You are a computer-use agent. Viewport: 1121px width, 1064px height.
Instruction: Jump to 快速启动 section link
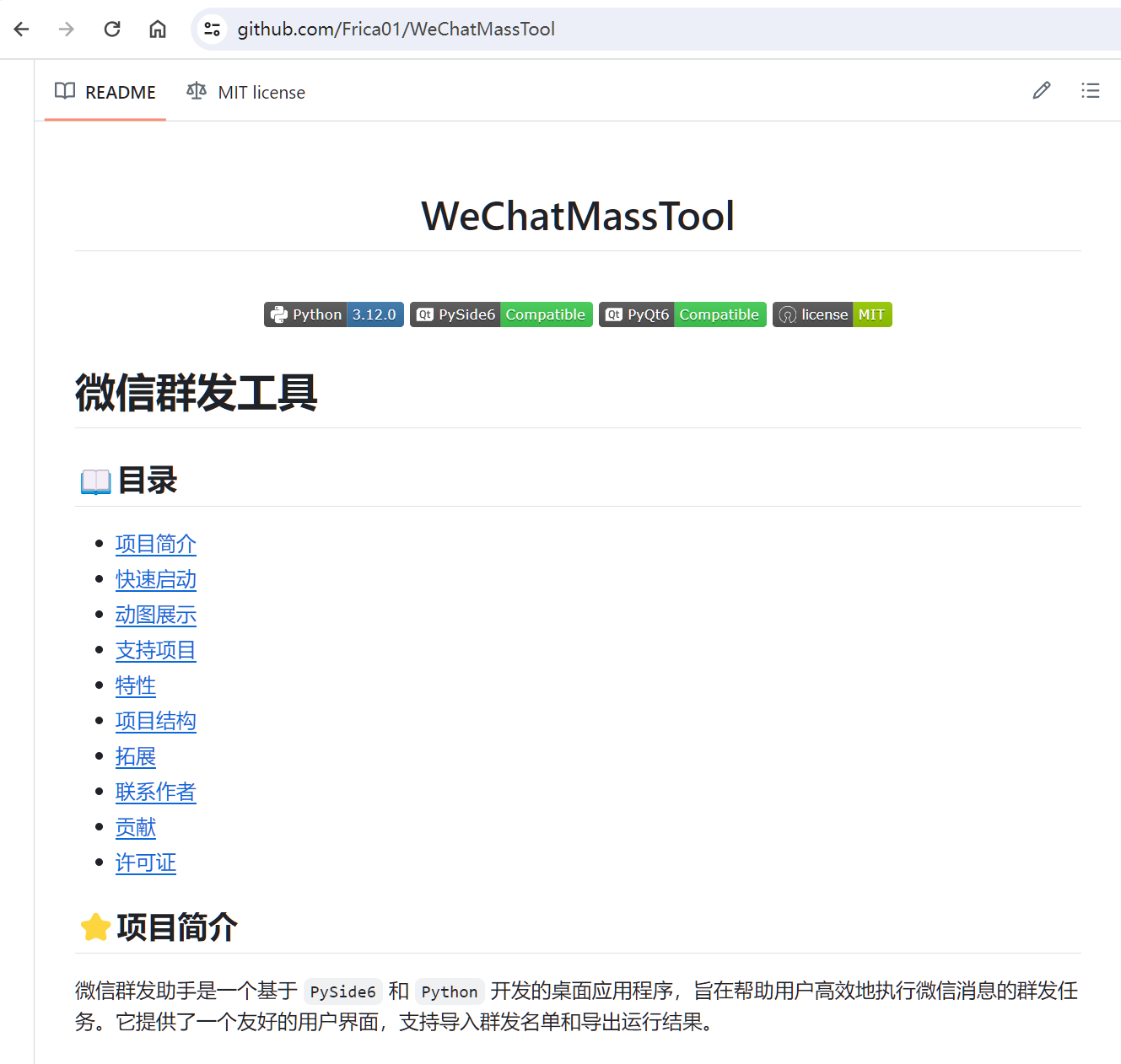pyautogui.click(x=156, y=579)
